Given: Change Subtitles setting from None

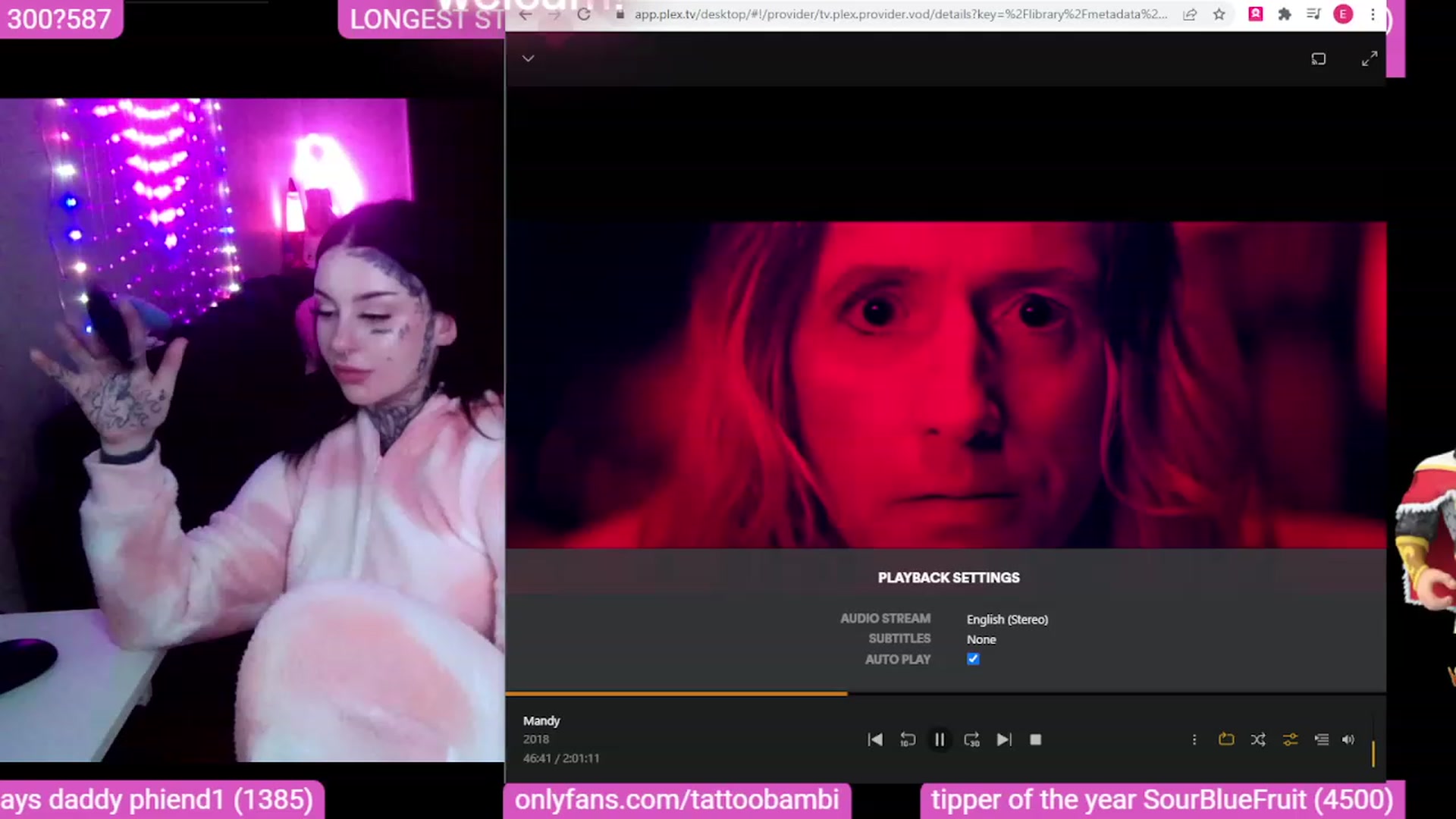Looking at the screenshot, I should [x=981, y=639].
